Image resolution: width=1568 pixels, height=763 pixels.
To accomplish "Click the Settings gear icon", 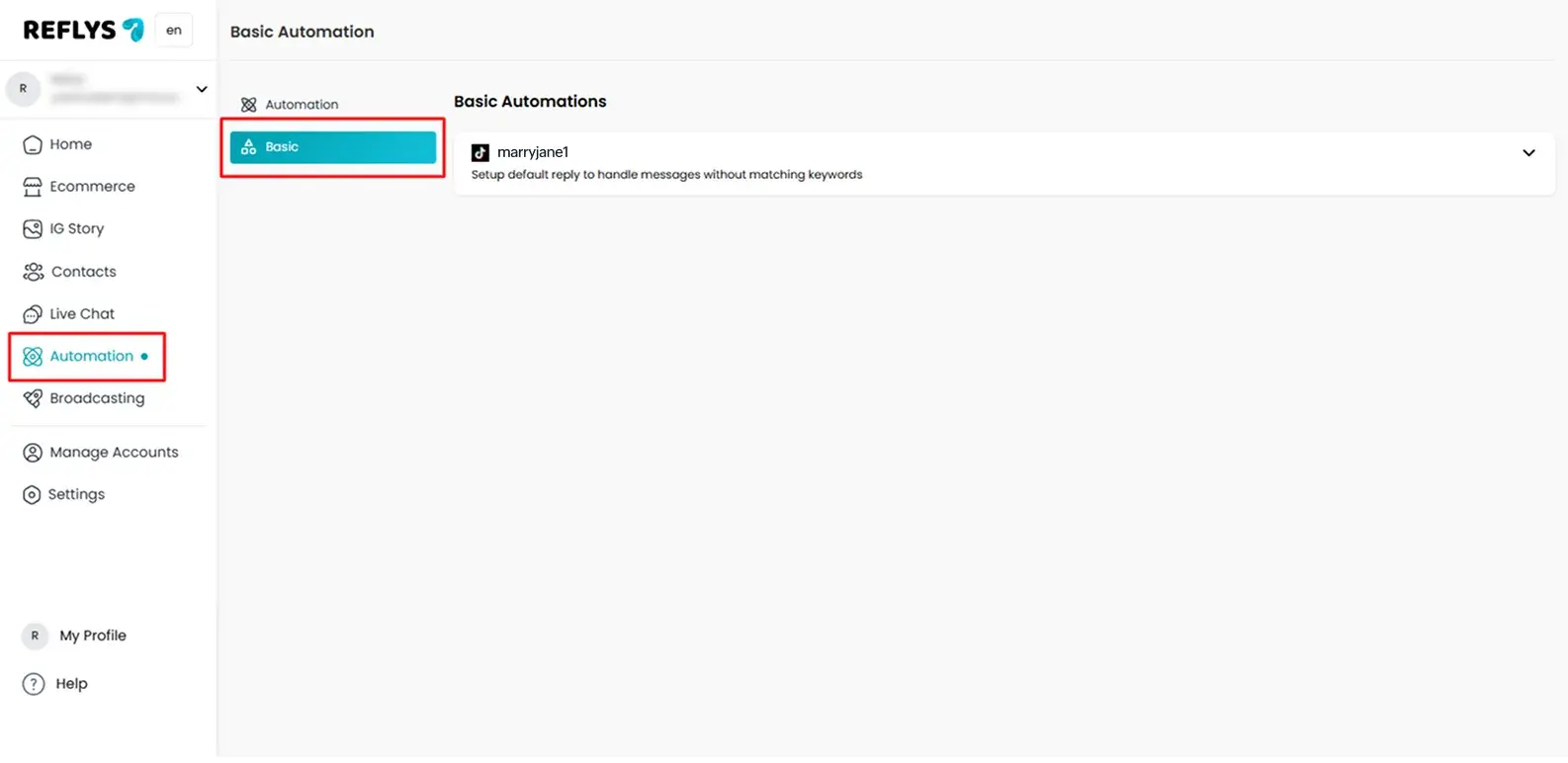I will tap(33, 494).
